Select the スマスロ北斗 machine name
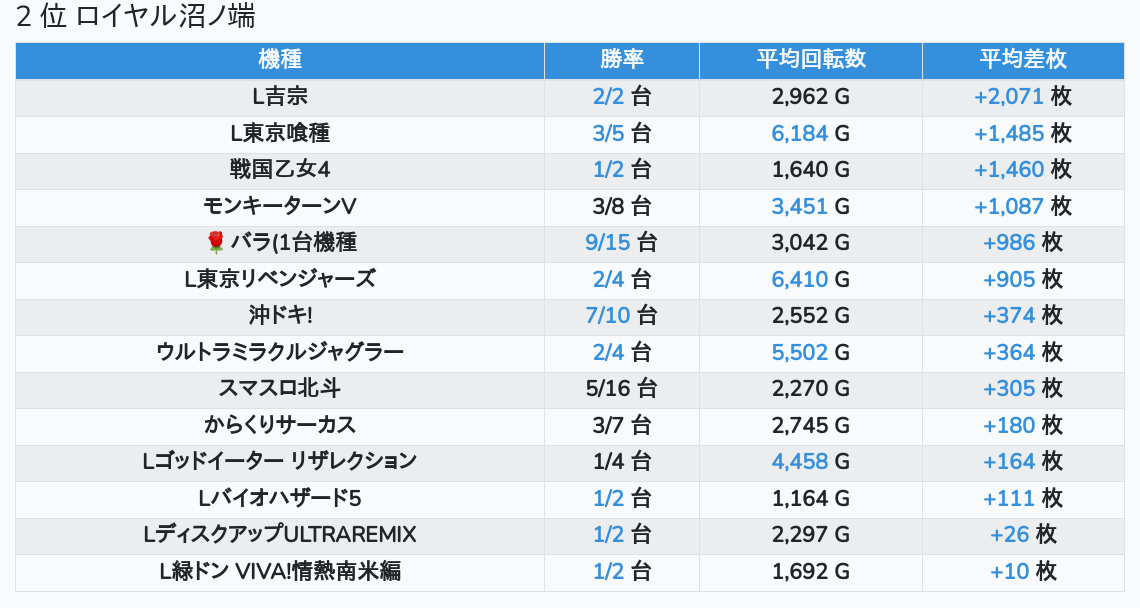1140x608 pixels. pos(280,389)
